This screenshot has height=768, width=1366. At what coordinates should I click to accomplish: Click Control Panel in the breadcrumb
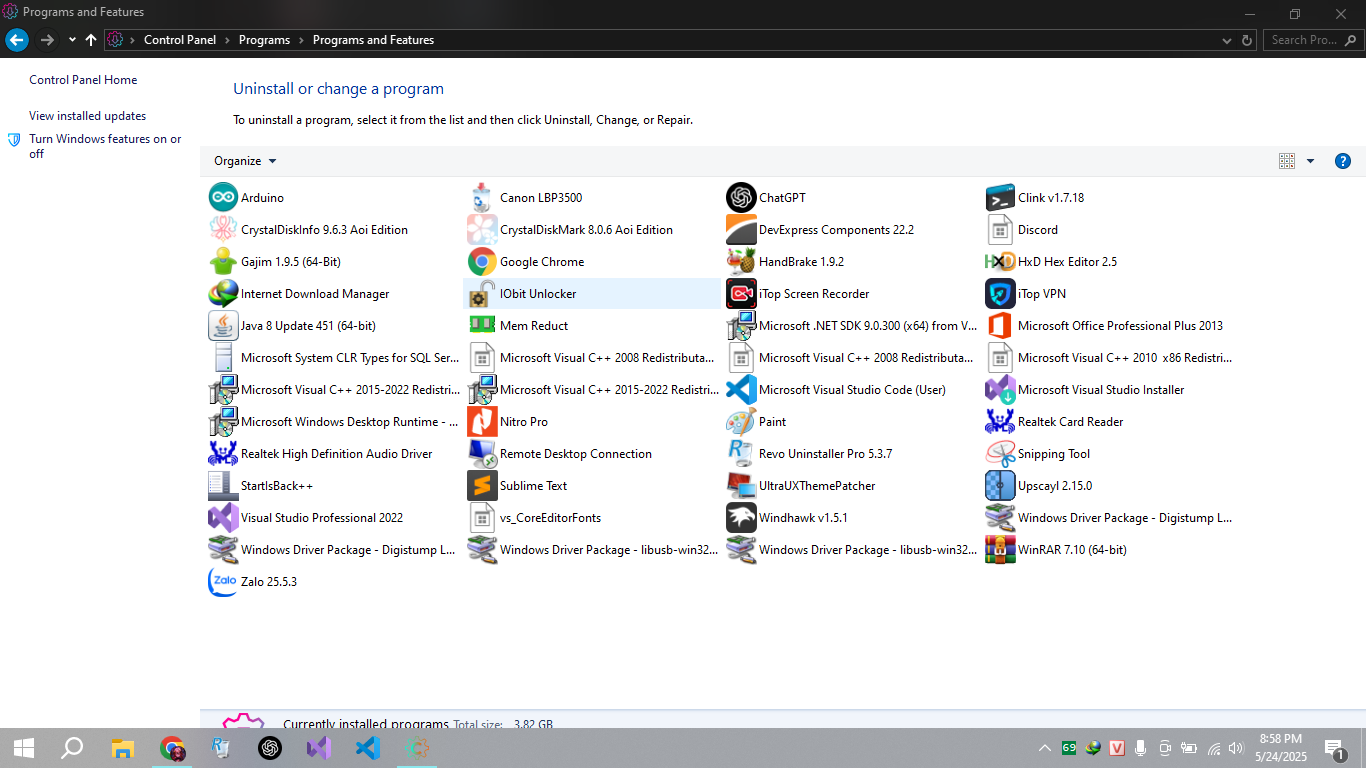coord(179,40)
